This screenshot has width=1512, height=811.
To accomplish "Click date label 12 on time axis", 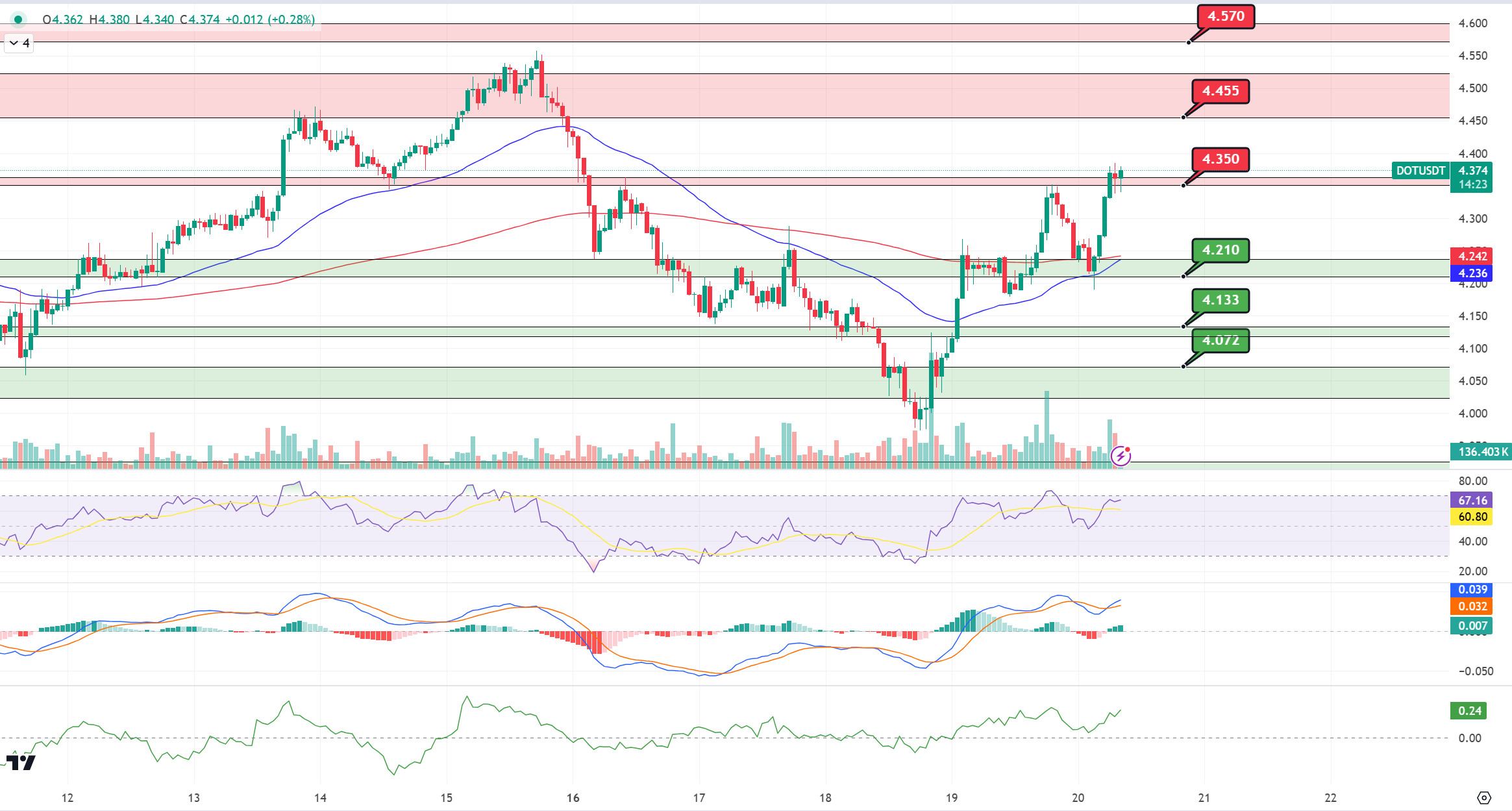I will click(68, 798).
